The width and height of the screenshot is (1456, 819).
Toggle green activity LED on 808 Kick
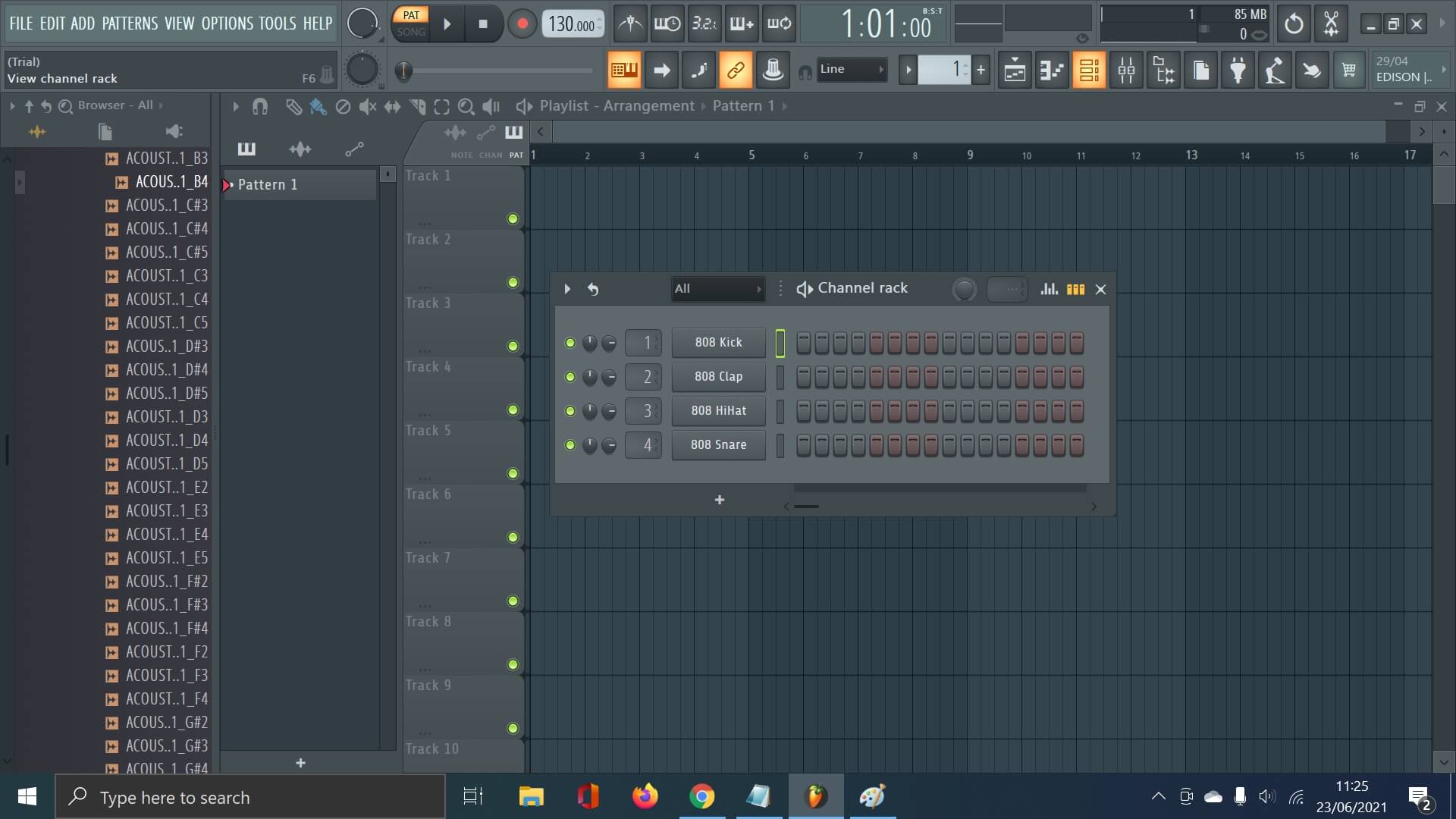tap(569, 342)
